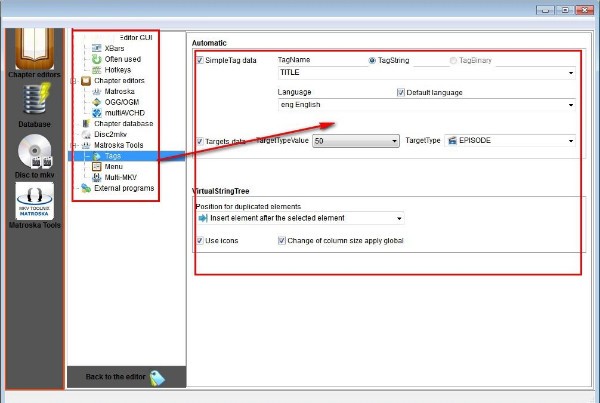Minimize the settings window

[545, 10]
